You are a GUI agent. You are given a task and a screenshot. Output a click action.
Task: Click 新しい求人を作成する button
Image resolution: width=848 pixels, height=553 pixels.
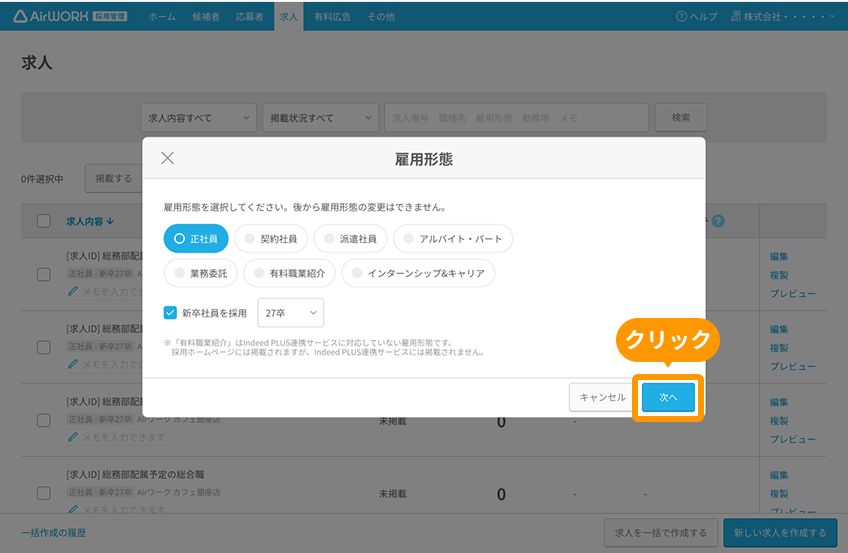[780, 532]
